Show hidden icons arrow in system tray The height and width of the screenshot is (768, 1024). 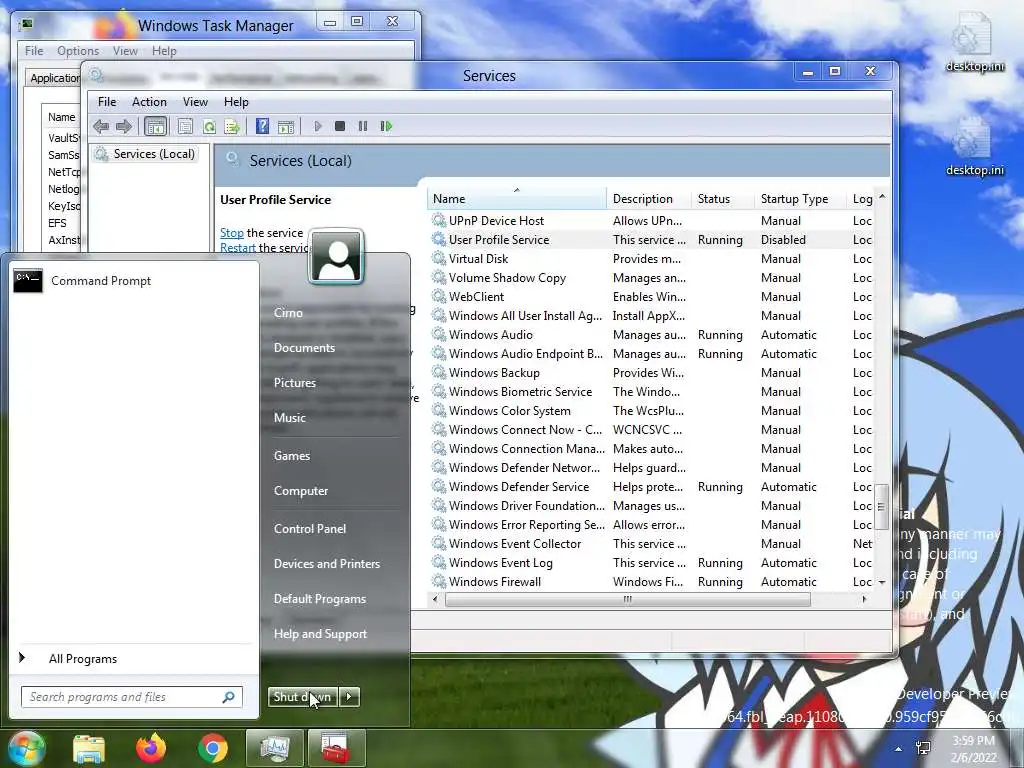[899, 749]
